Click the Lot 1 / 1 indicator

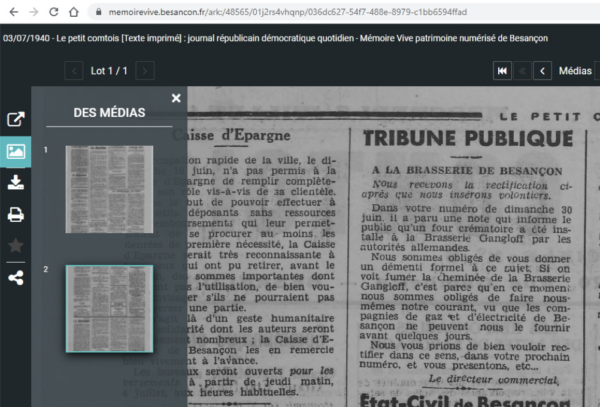(110, 70)
